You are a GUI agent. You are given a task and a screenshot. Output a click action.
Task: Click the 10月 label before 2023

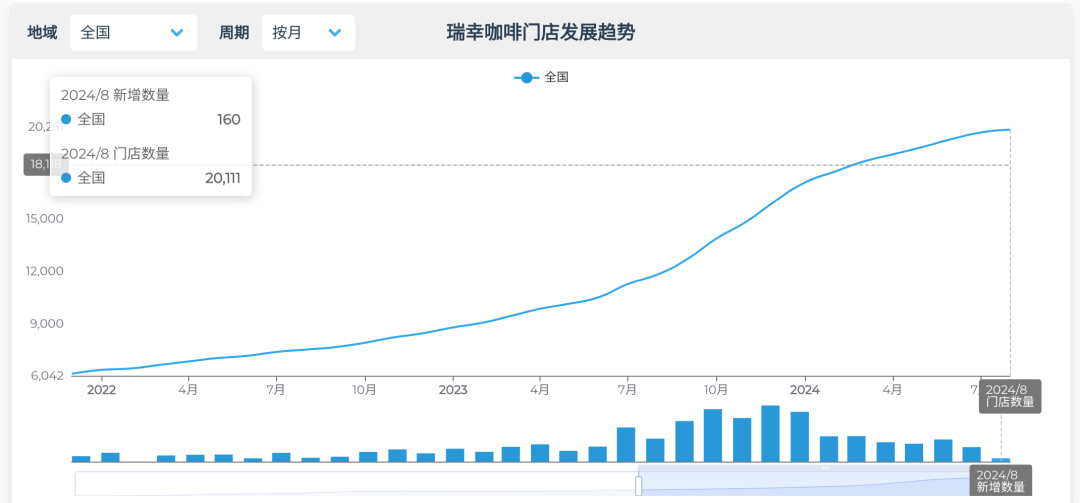364,390
